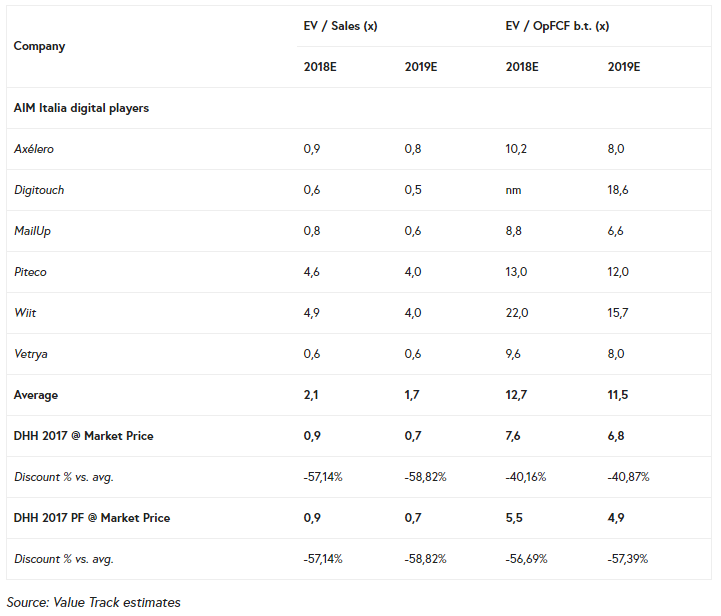
Task: Select the 12,7 average EV/OpFCF value
Action: 518,395
